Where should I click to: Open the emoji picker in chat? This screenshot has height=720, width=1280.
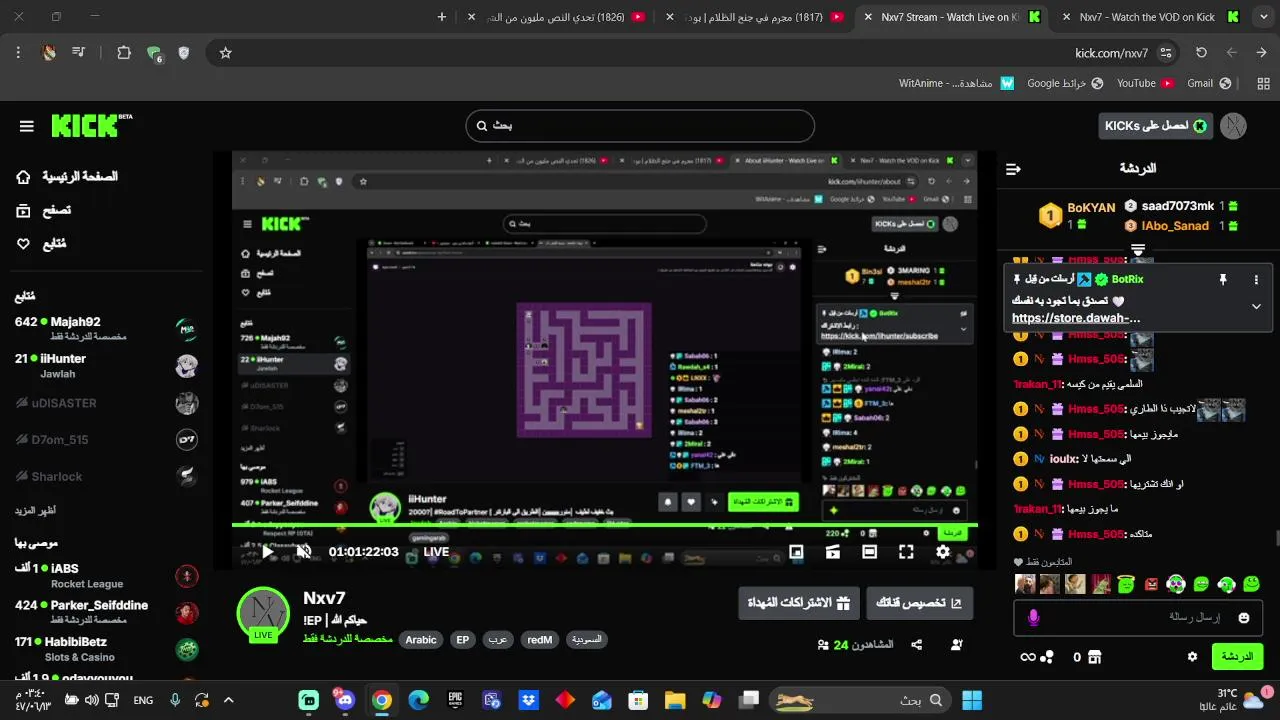click(x=1244, y=618)
